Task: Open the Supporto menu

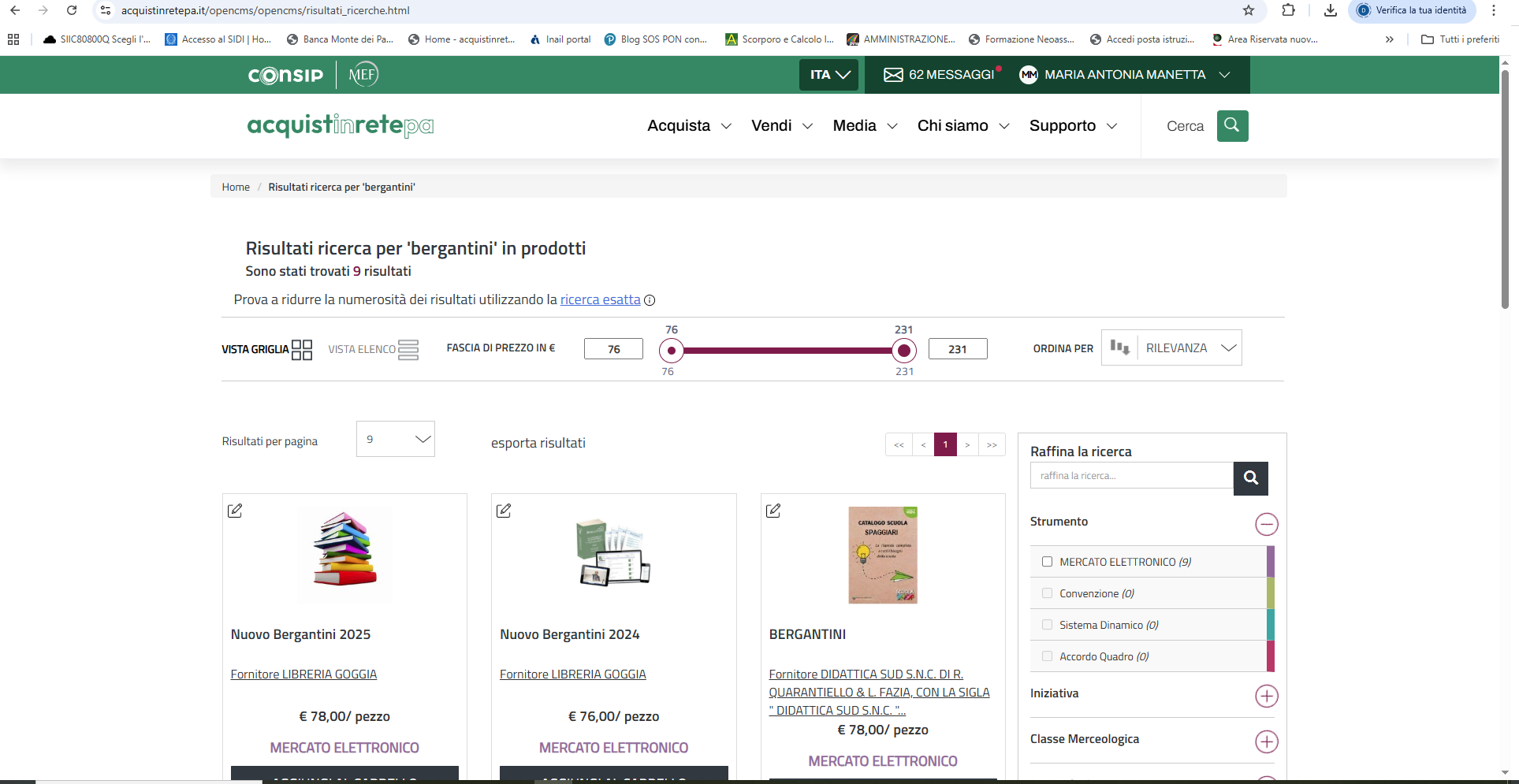Action: [x=1074, y=126]
